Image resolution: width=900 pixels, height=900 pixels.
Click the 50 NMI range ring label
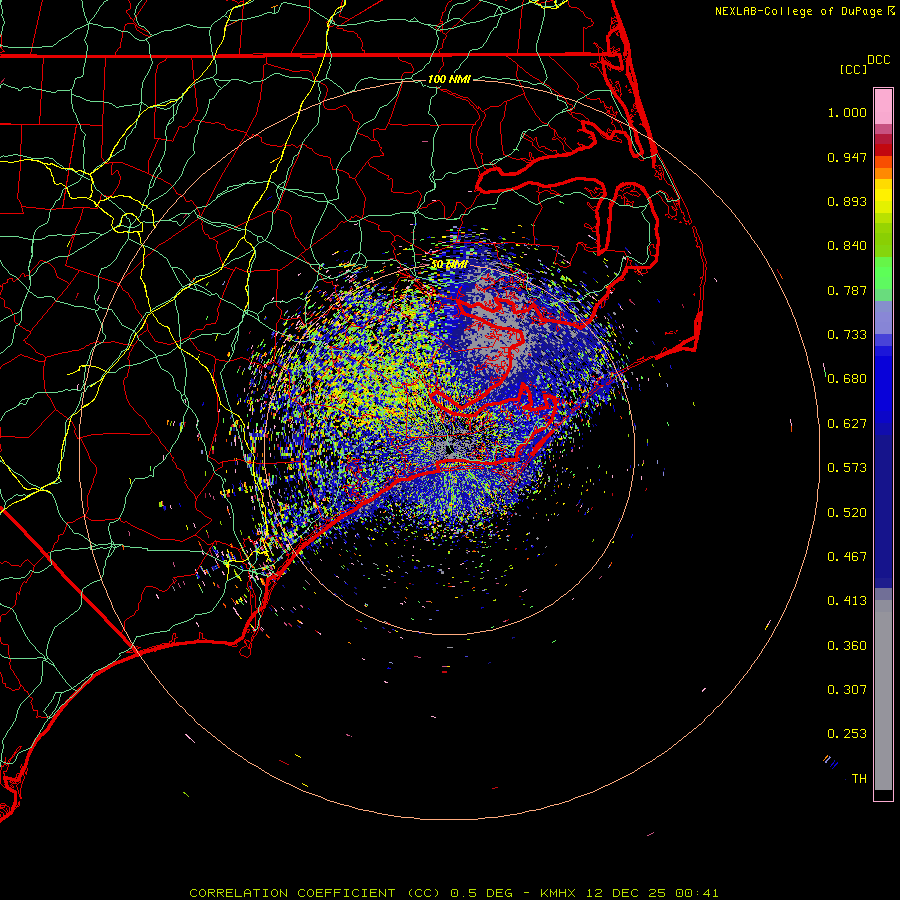point(449,264)
